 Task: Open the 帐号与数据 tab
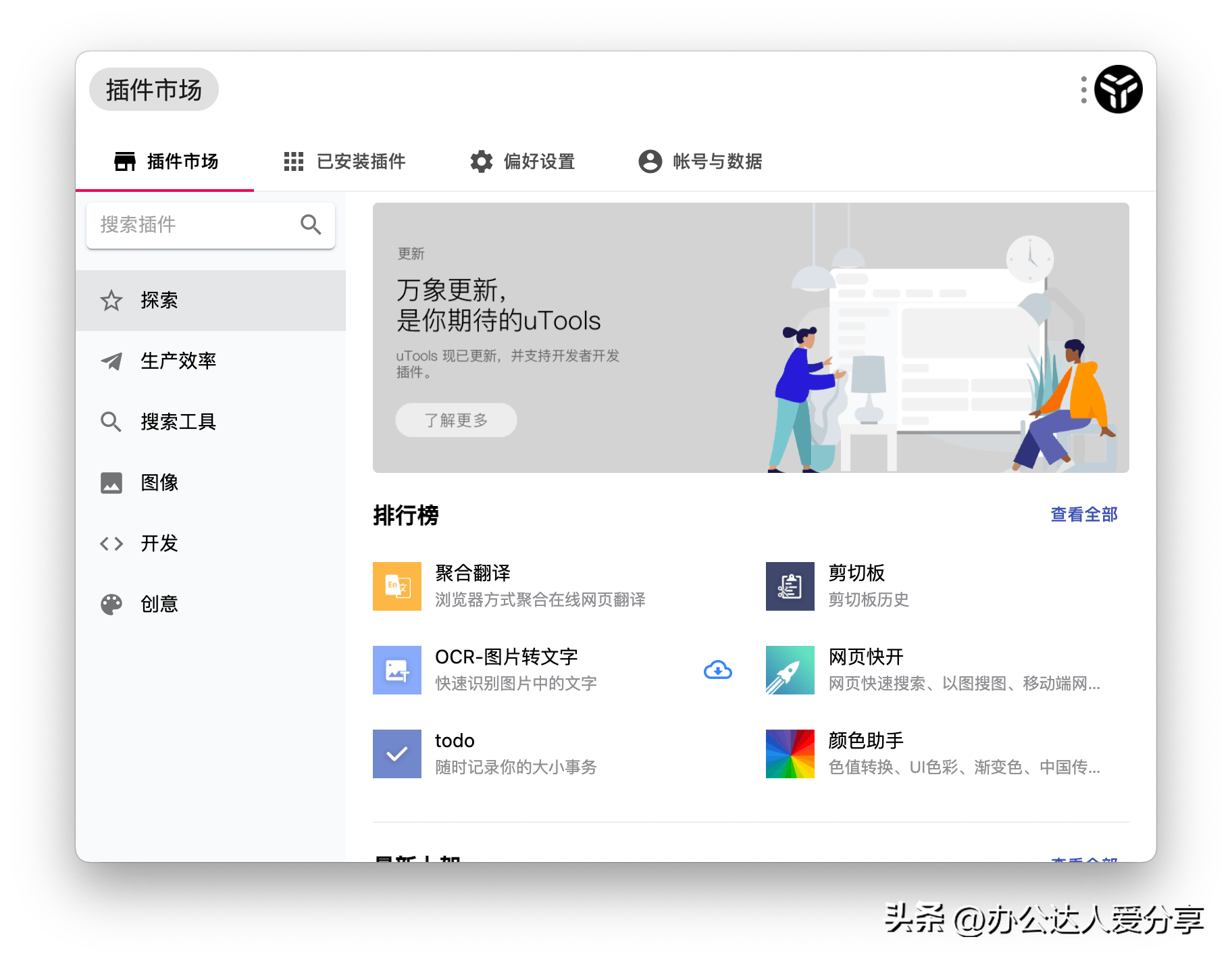click(700, 161)
